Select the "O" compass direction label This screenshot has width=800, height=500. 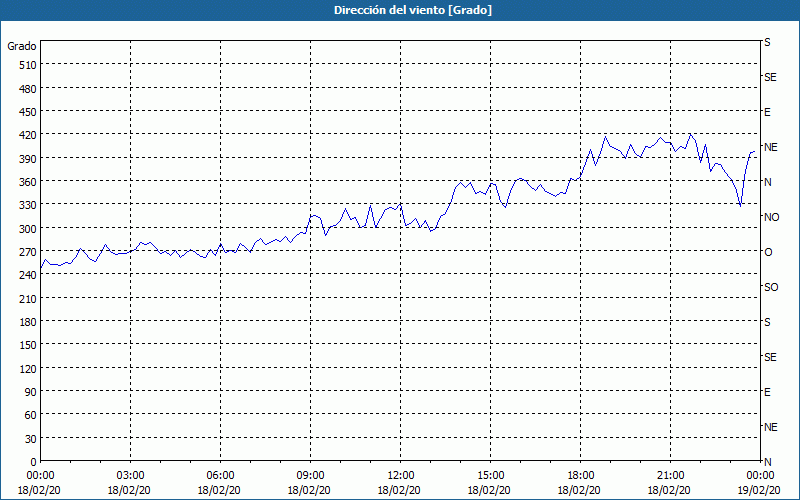click(x=768, y=252)
